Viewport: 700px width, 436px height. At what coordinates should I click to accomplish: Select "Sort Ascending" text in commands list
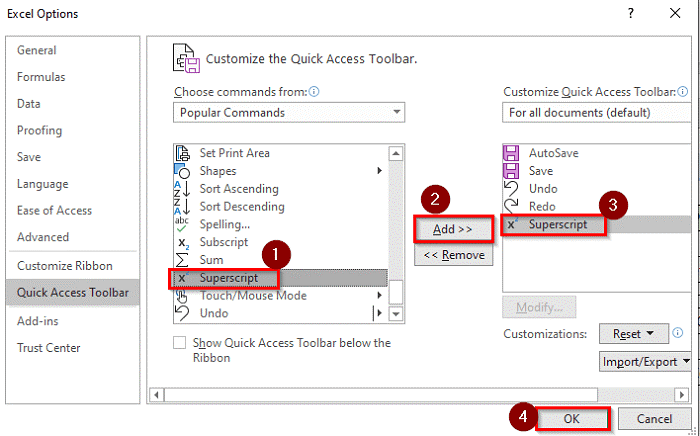coord(239,189)
